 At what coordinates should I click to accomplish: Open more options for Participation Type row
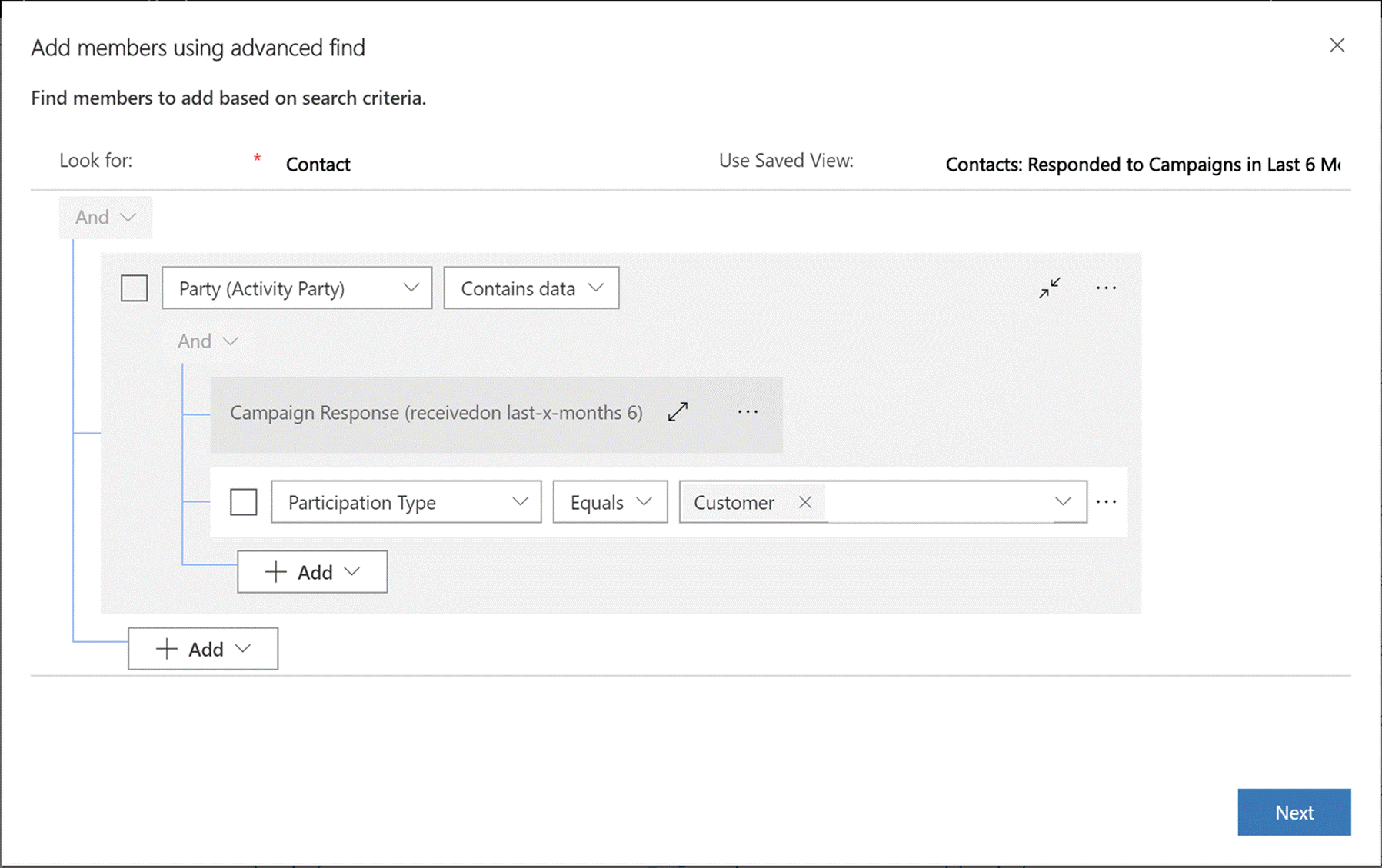(1106, 502)
